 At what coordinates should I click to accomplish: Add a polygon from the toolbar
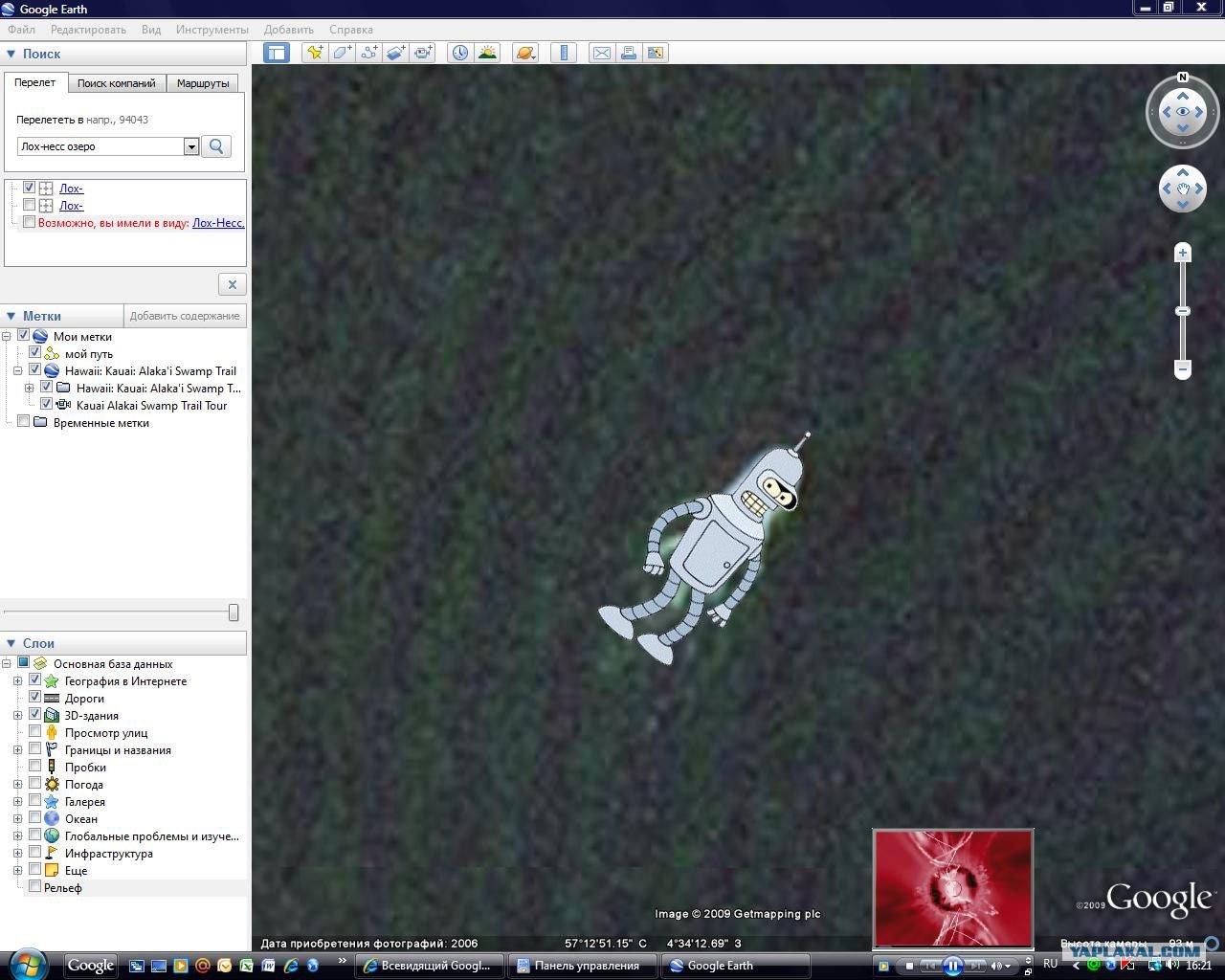point(342,53)
